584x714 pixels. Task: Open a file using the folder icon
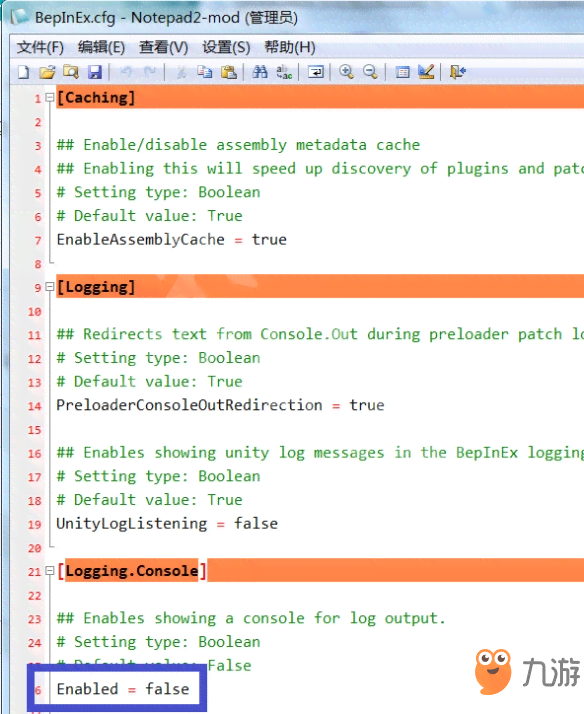tap(47, 72)
